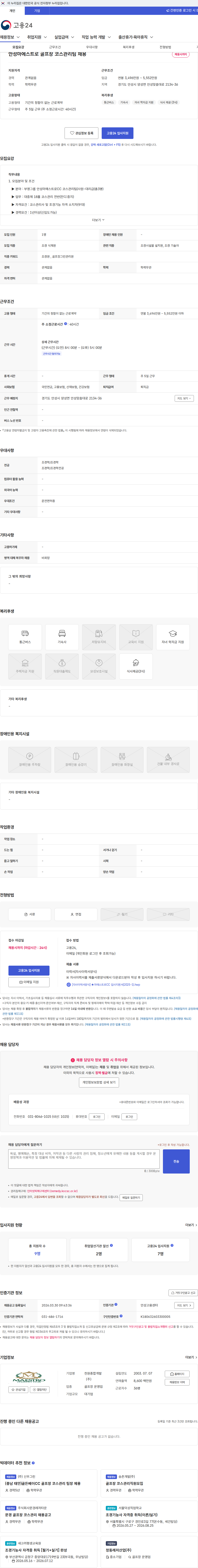
Task: Select the 기타 screening method
Action: point(168,914)
